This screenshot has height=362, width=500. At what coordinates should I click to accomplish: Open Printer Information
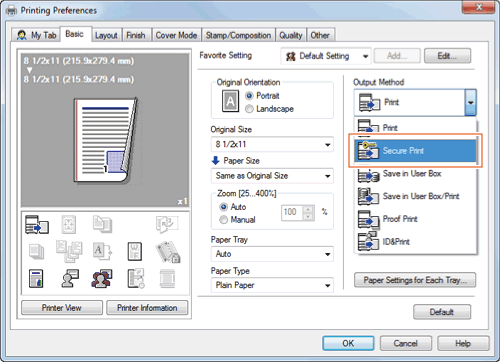pyautogui.click(x=147, y=308)
